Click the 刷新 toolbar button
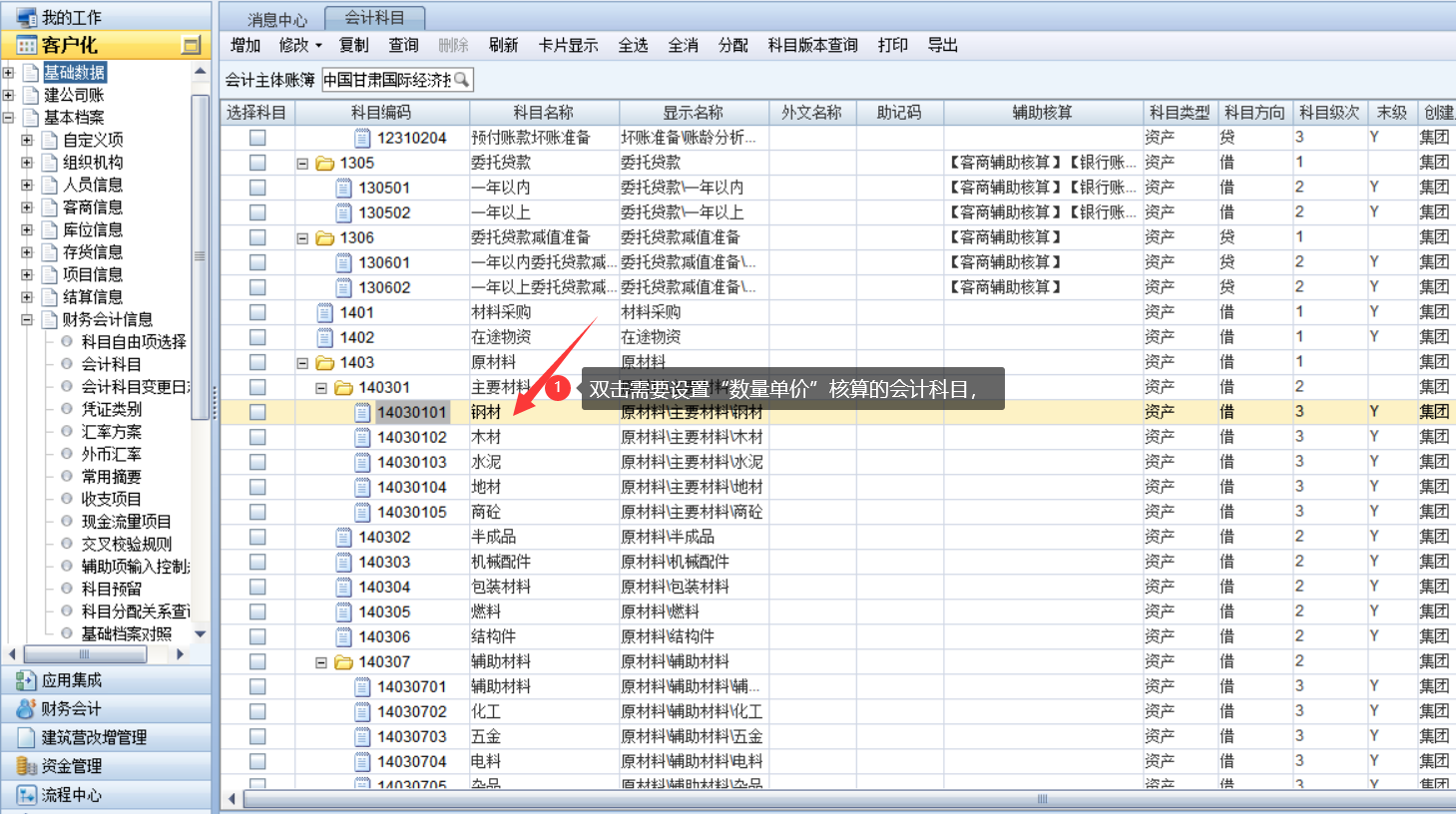This screenshot has width=1456, height=814. point(504,45)
